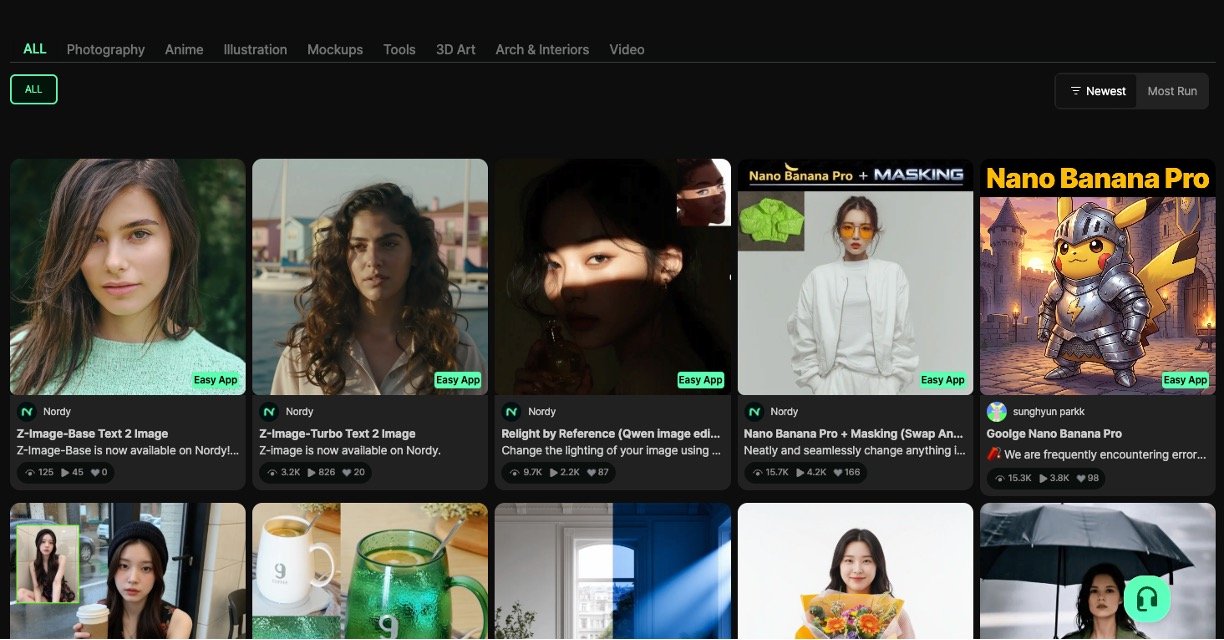Select the green outlined ALL filter chip
This screenshot has width=1224, height=640.
coord(34,89)
